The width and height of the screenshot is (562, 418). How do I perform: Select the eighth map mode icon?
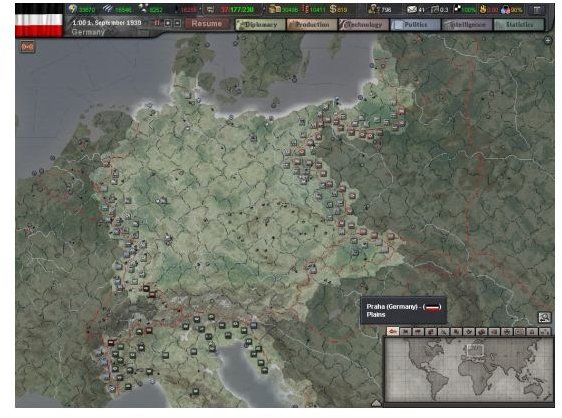pos(481,332)
